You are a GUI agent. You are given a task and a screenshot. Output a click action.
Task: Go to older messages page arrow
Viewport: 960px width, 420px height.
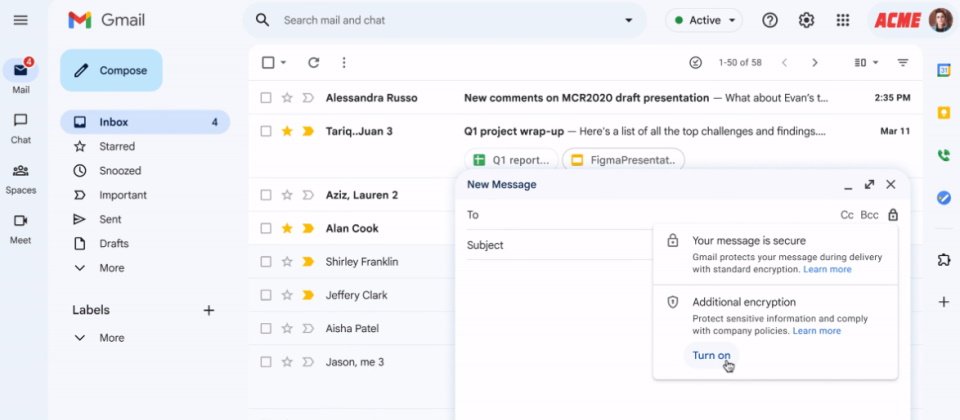pyautogui.click(x=814, y=62)
